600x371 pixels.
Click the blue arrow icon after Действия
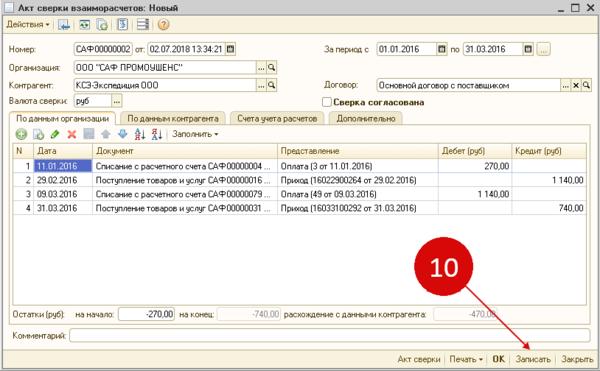[x=64, y=24]
